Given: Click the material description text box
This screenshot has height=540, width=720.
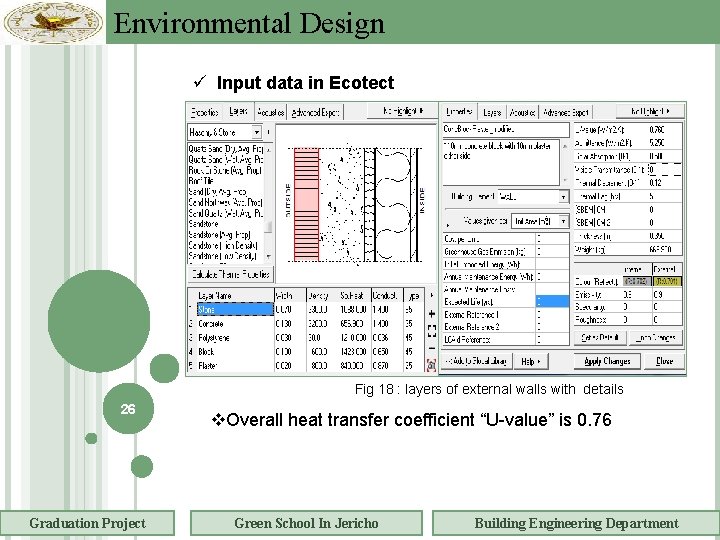Looking at the screenshot, I should pyautogui.click(x=501, y=163).
